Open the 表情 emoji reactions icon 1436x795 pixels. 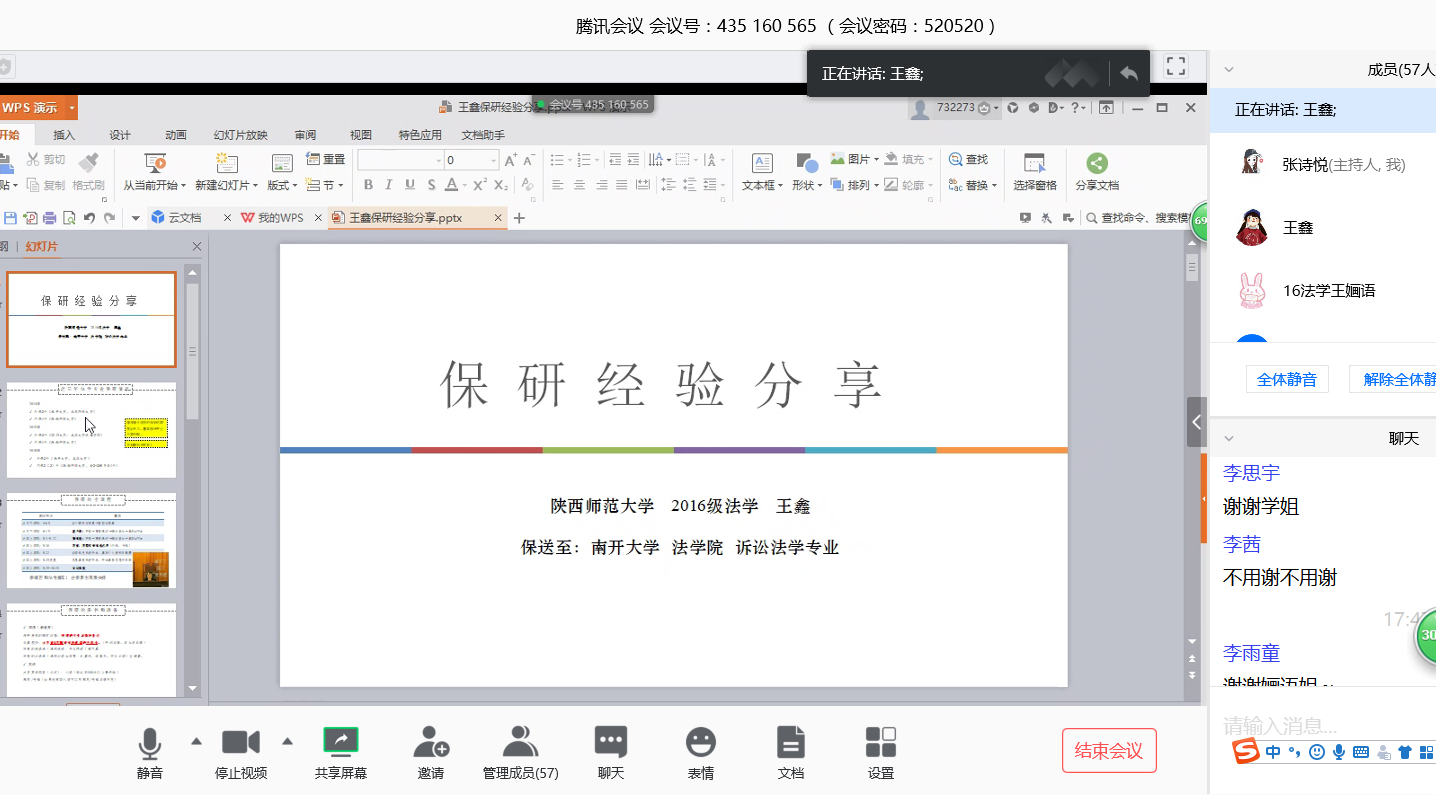701,742
